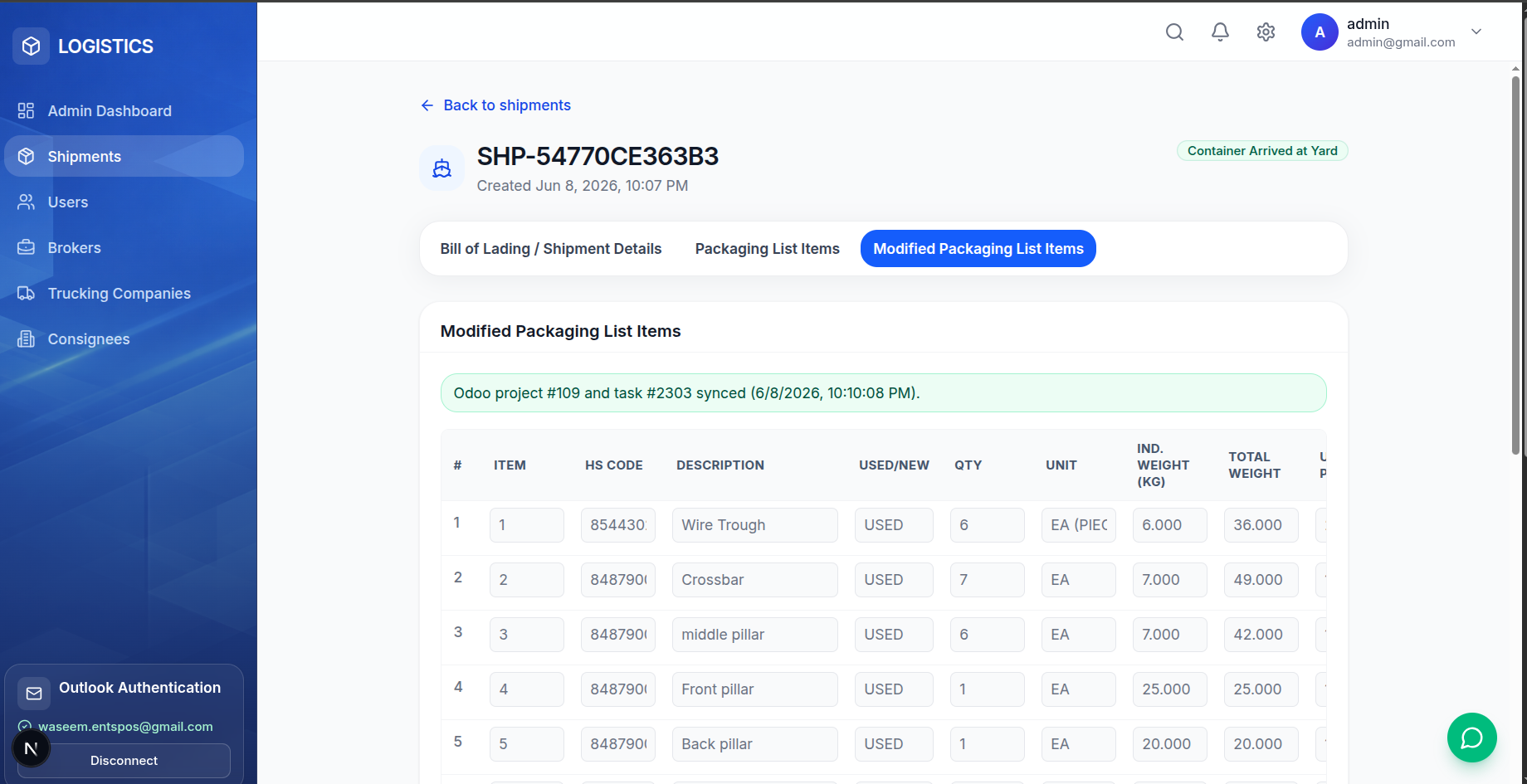Click the Odoo project sync status message
This screenshot has height=784, width=1527.
pyautogui.click(x=884, y=393)
